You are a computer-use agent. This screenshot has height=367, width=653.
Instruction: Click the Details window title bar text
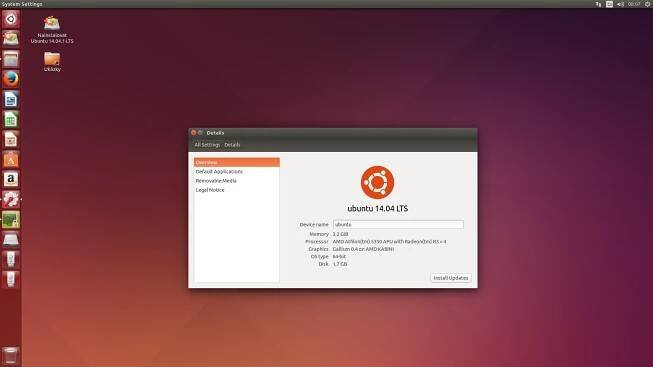click(215, 133)
